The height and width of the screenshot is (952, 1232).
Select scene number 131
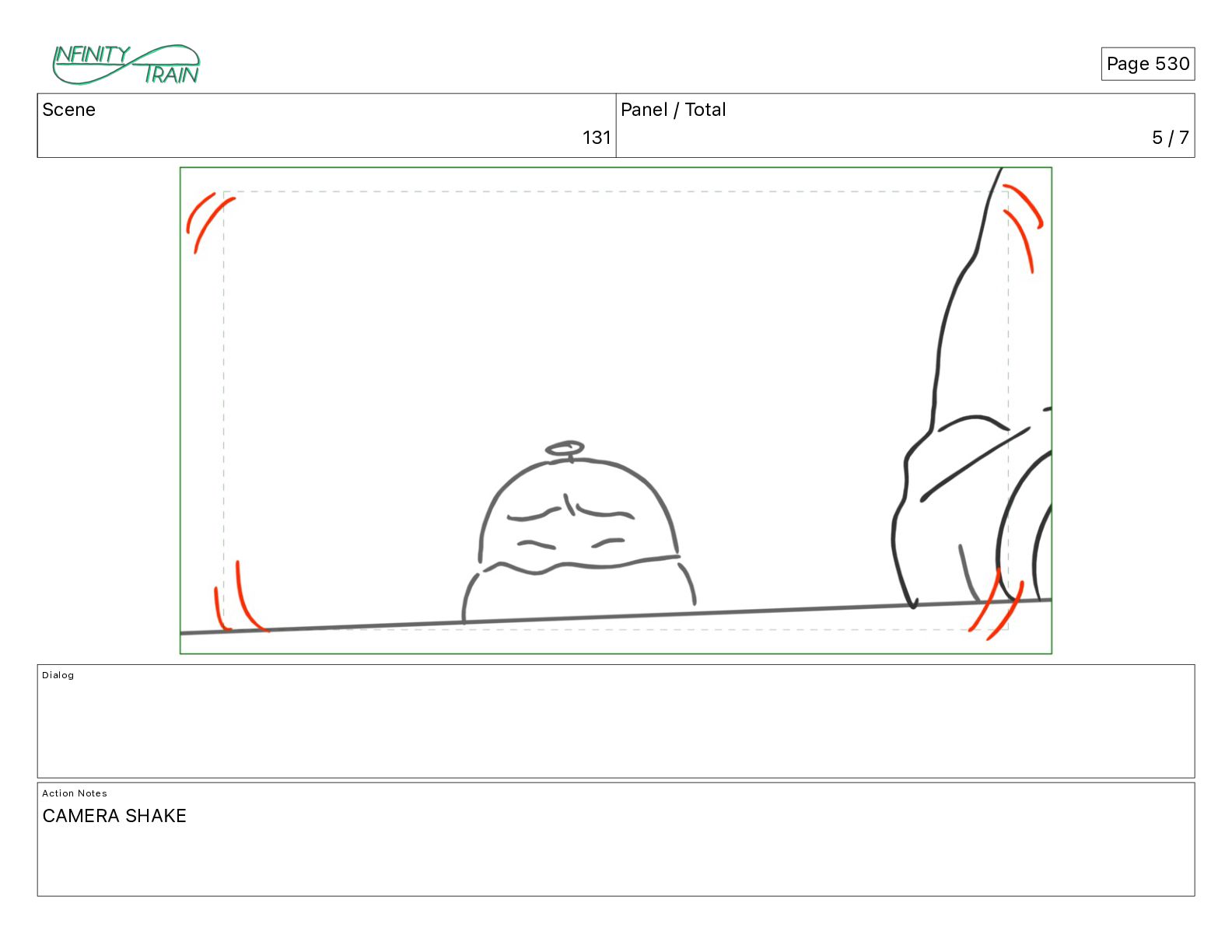coord(597,138)
